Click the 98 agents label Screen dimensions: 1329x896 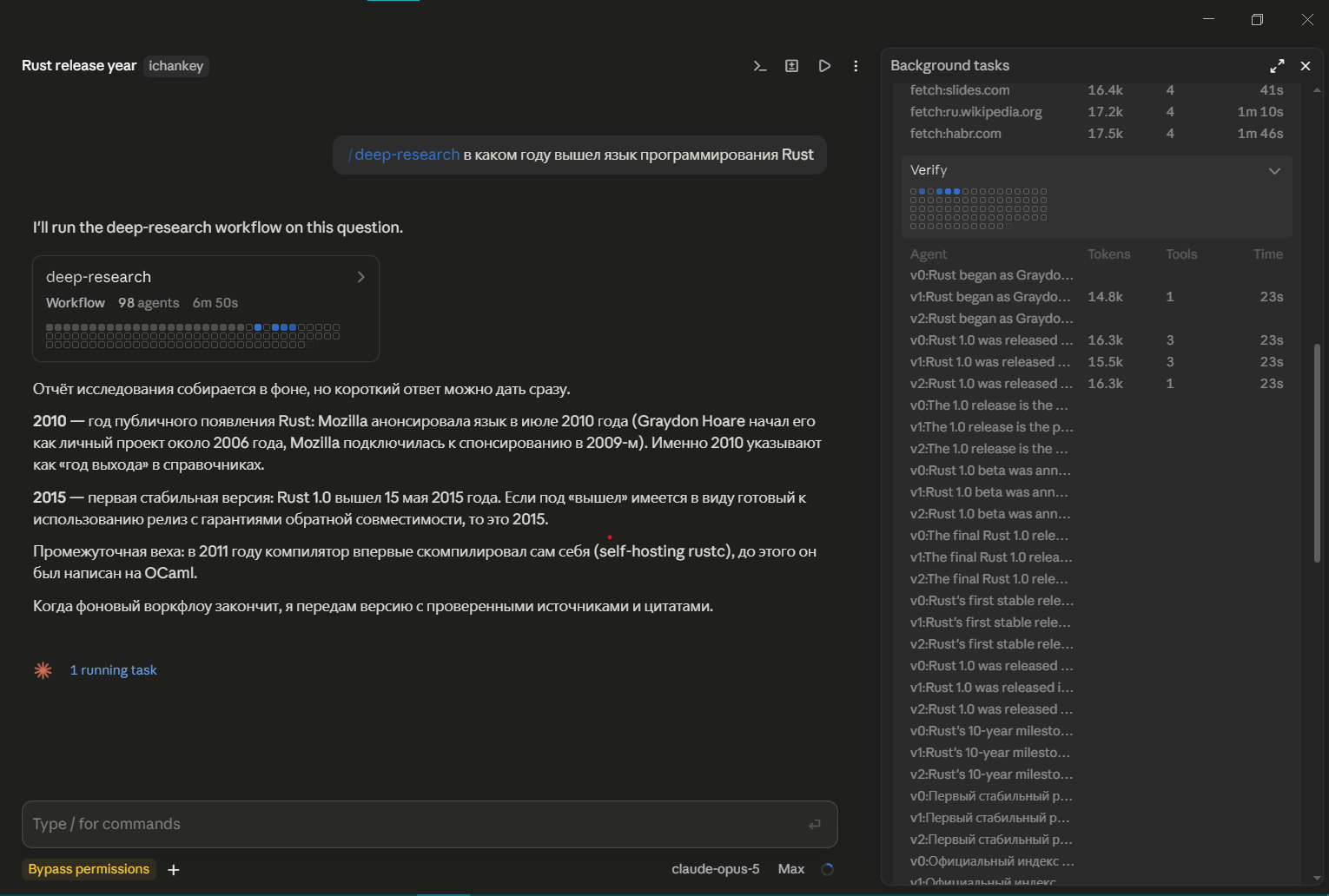coord(149,303)
